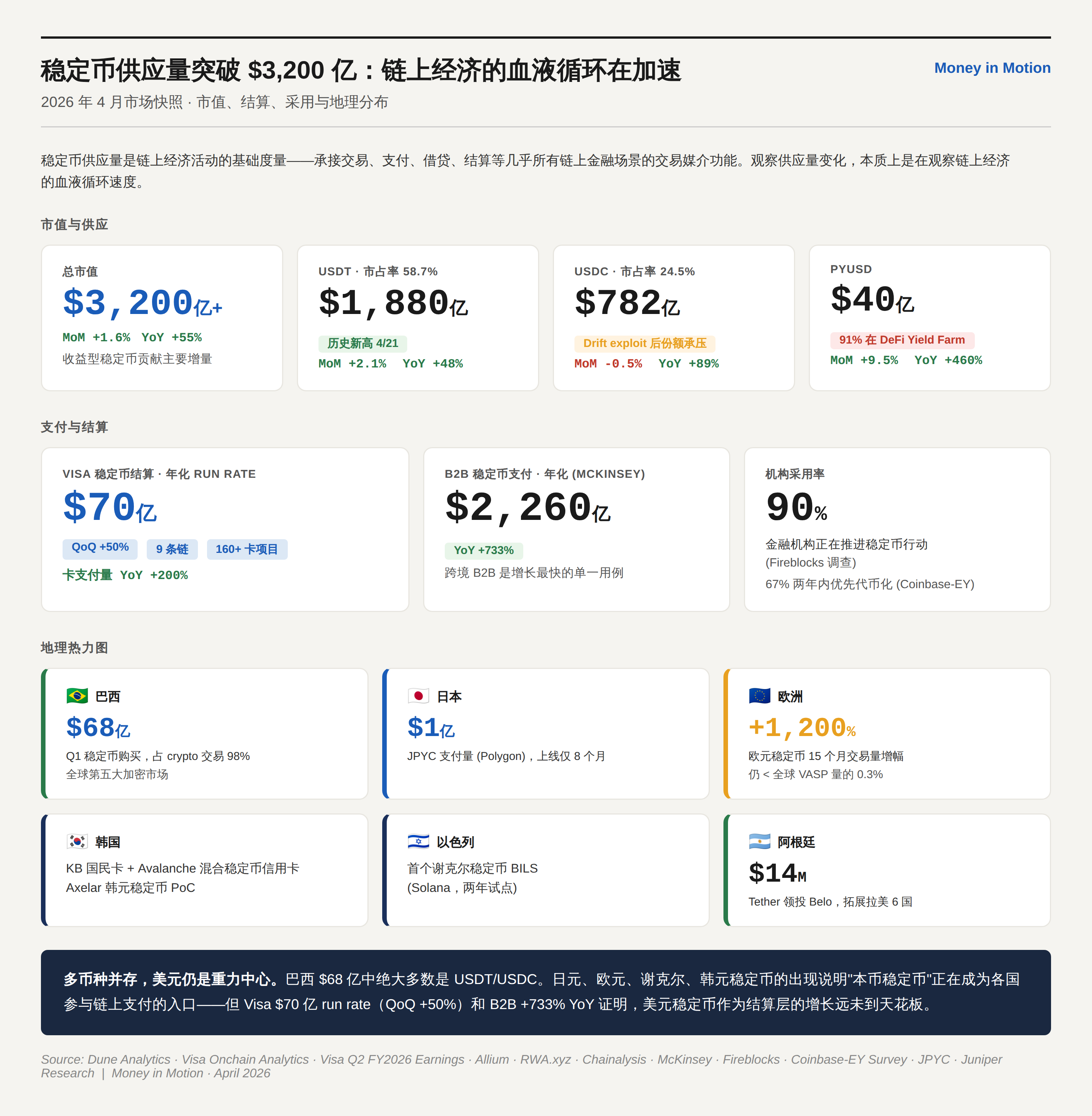Click the $3,200亿+ total market cap figure
Screen dimensions: 1092x1116
[x=142, y=303]
